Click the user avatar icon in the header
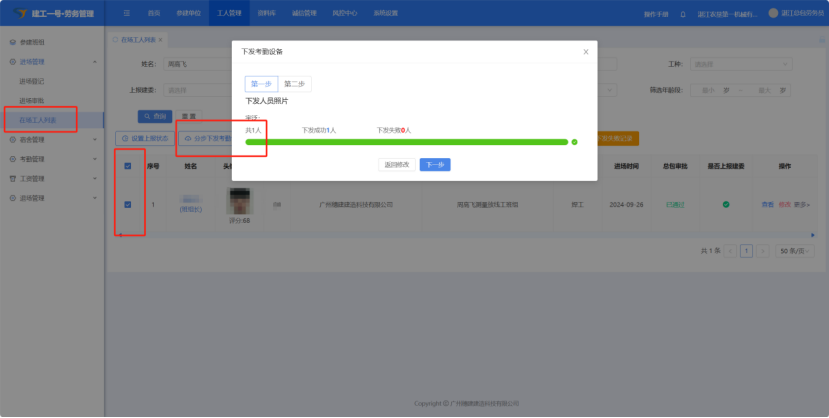Image resolution: width=829 pixels, height=418 pixels. coord(773,13)
